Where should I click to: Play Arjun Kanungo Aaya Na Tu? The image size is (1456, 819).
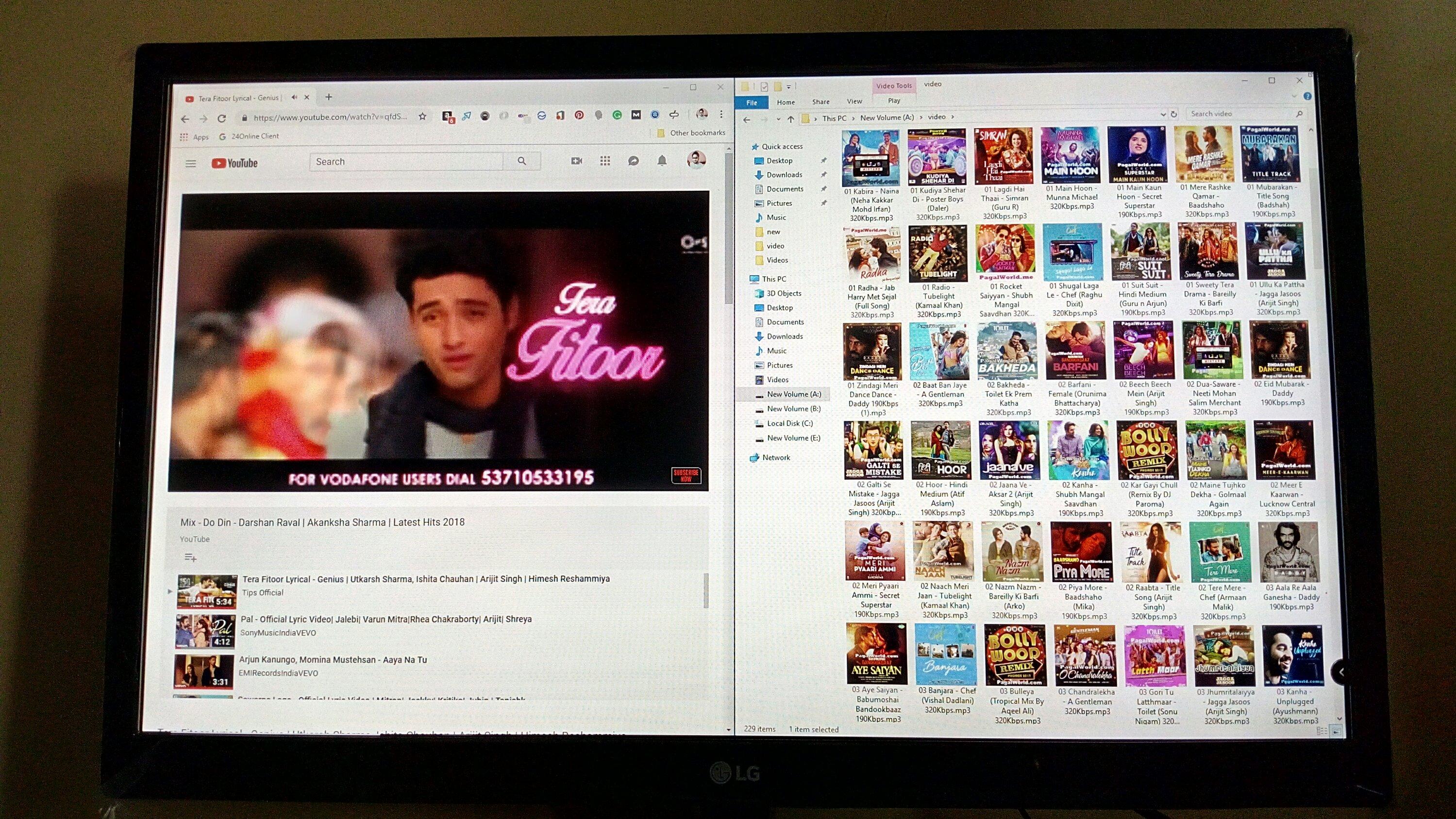point(333,660)
